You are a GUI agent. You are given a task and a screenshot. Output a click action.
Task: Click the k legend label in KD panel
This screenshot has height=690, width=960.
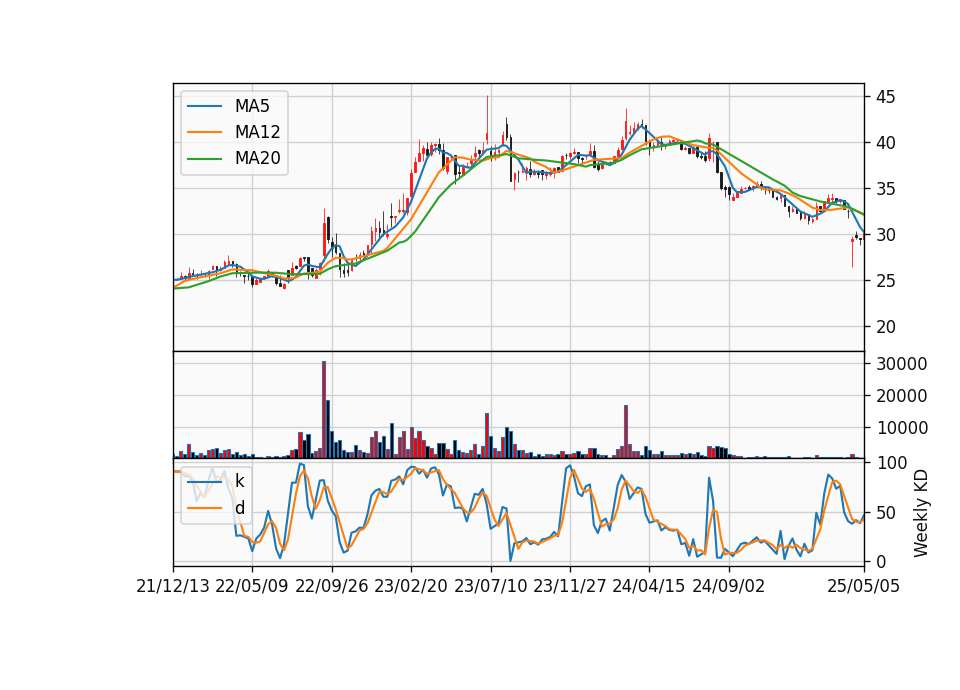[239, 481]
